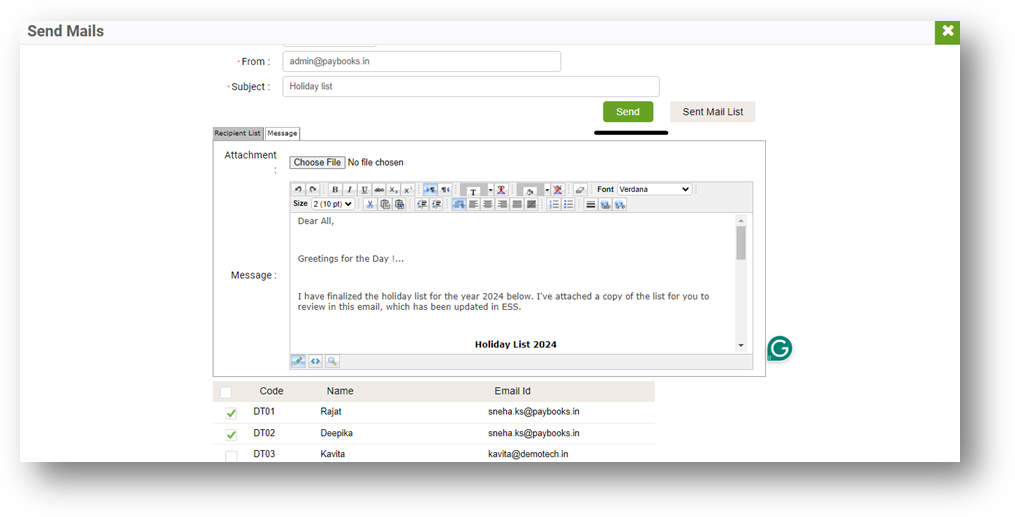Insert a bulleted list
Screen dimensions: 1015x517
point(568,204)
